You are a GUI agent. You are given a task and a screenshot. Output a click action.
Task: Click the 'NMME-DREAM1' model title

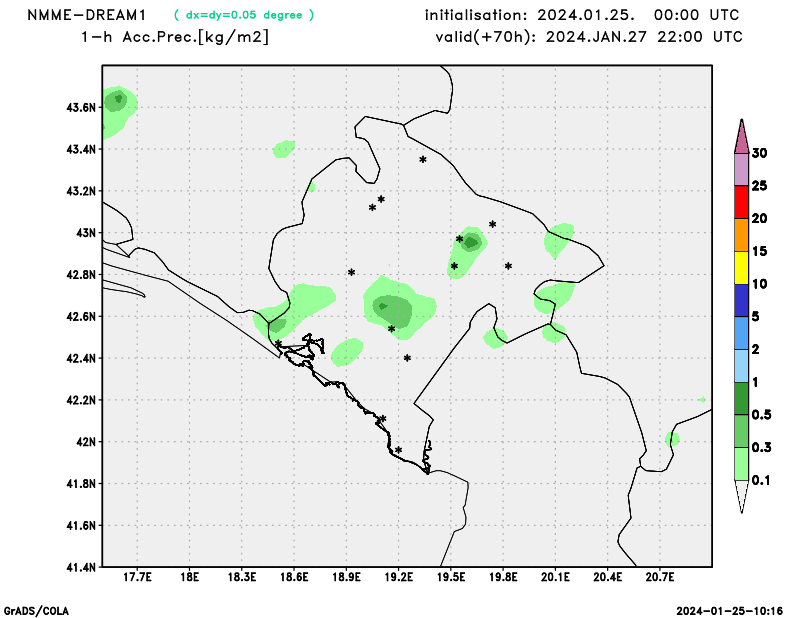pos(87,15)
